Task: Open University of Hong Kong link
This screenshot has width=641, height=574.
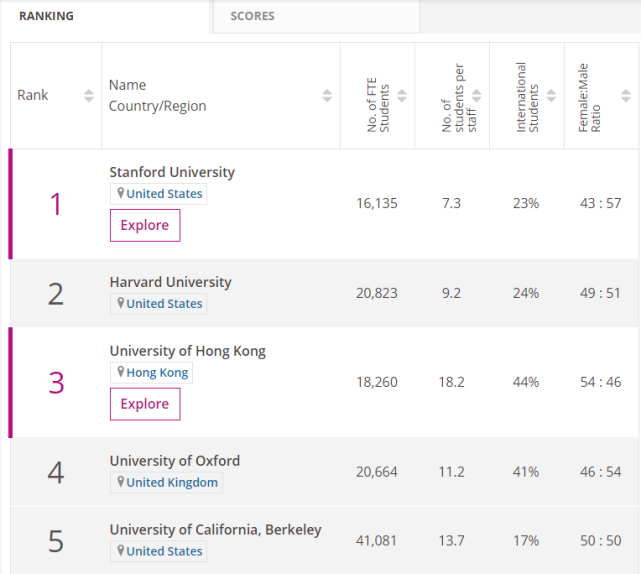Action: 187,351
